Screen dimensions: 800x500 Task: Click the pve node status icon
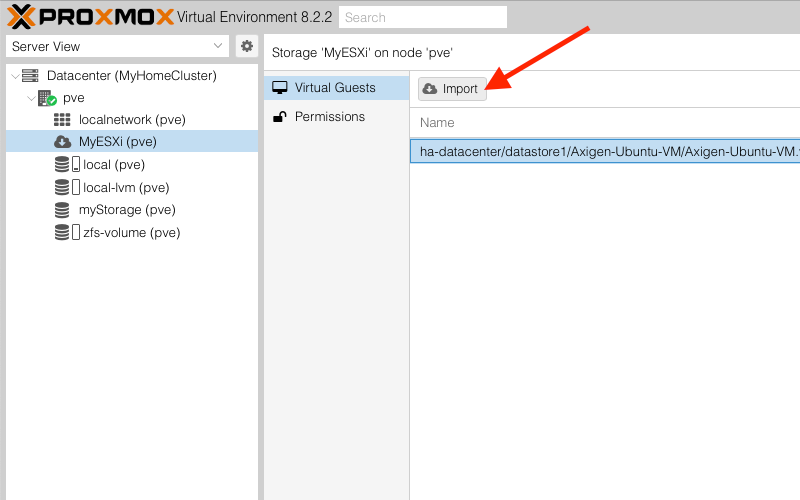coord(47,98)
